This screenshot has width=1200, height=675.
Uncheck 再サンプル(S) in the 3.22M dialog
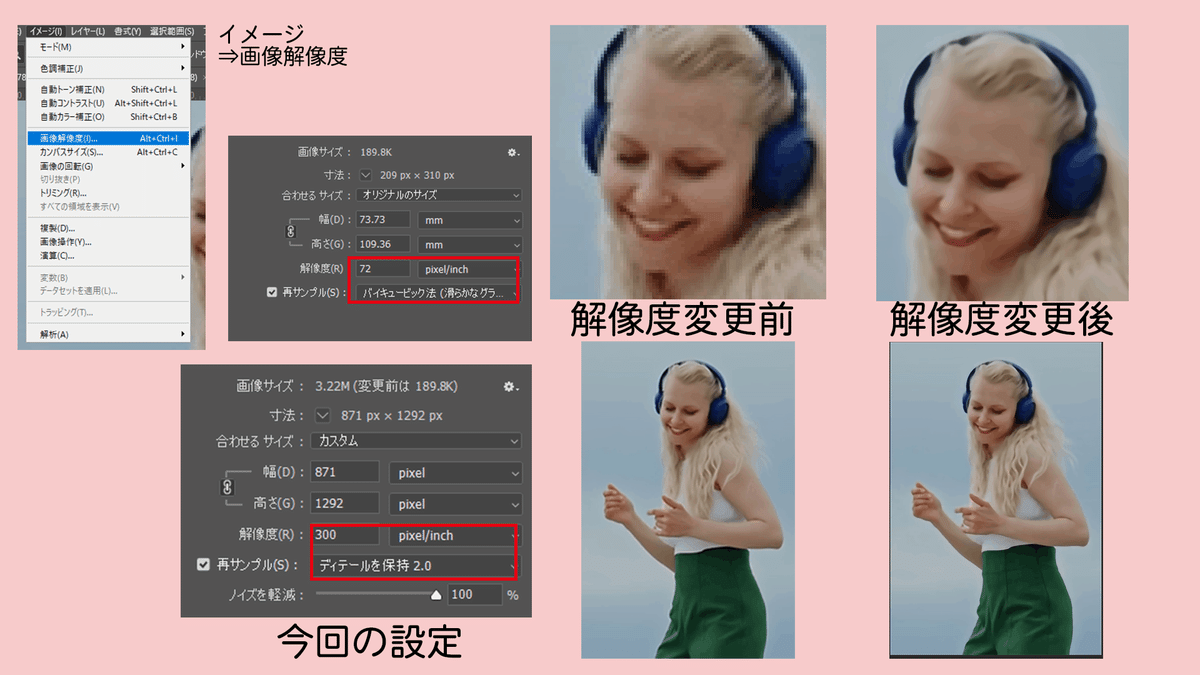(203, 565)
